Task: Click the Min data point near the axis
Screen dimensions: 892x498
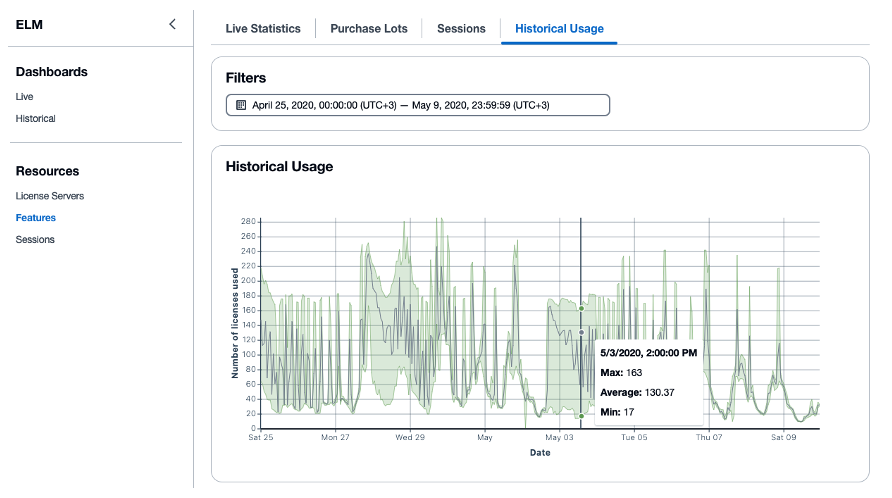Action: click(x=581, y=416)
